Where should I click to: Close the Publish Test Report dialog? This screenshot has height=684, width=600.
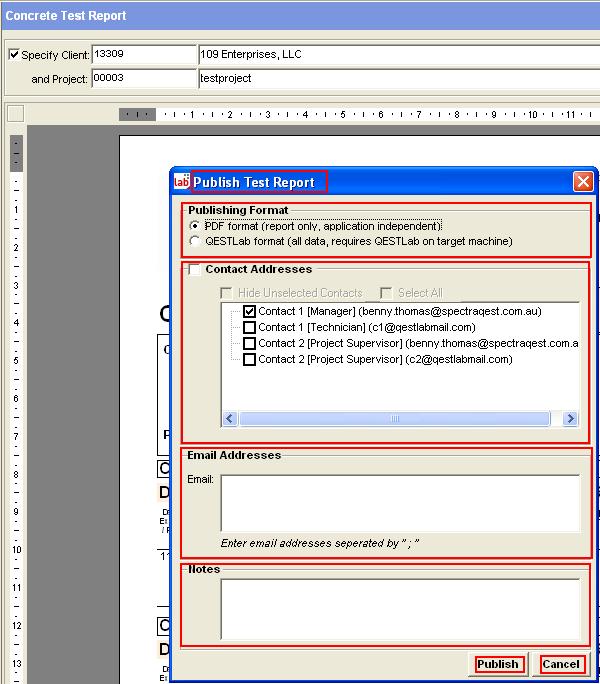coord(583,182)
